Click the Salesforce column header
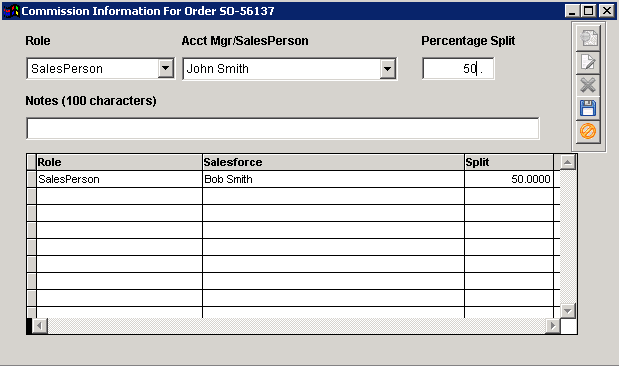This screenshot has height=366, width=619. pyautogui.click(x=333, y=162)
